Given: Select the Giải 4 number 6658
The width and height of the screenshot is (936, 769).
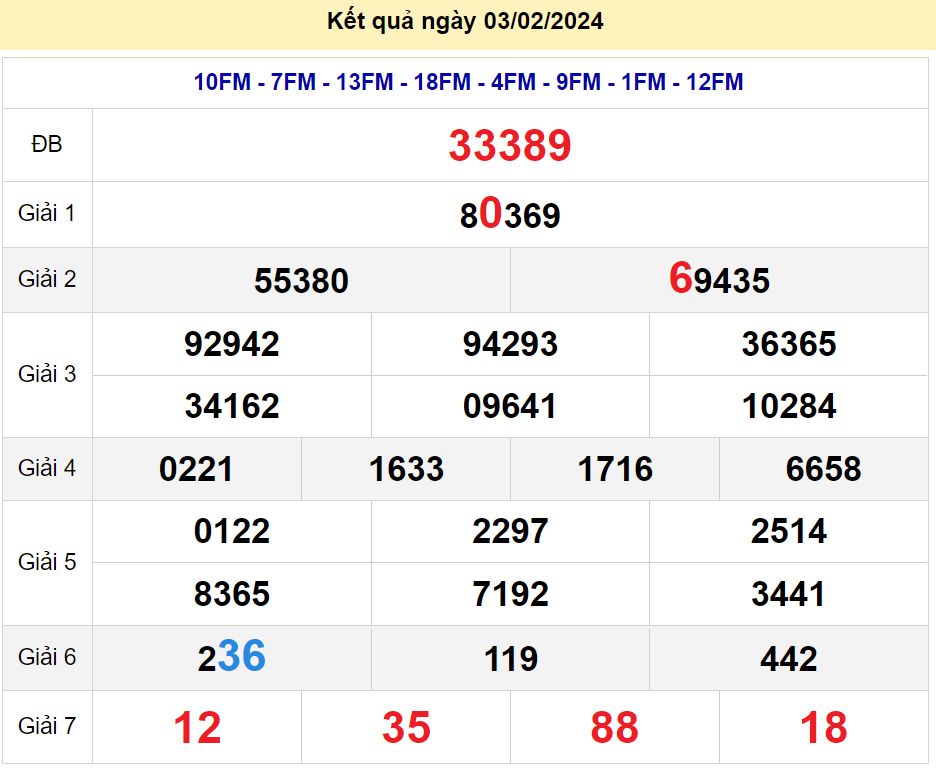Looking at the screenshot, I should (823, 469).
